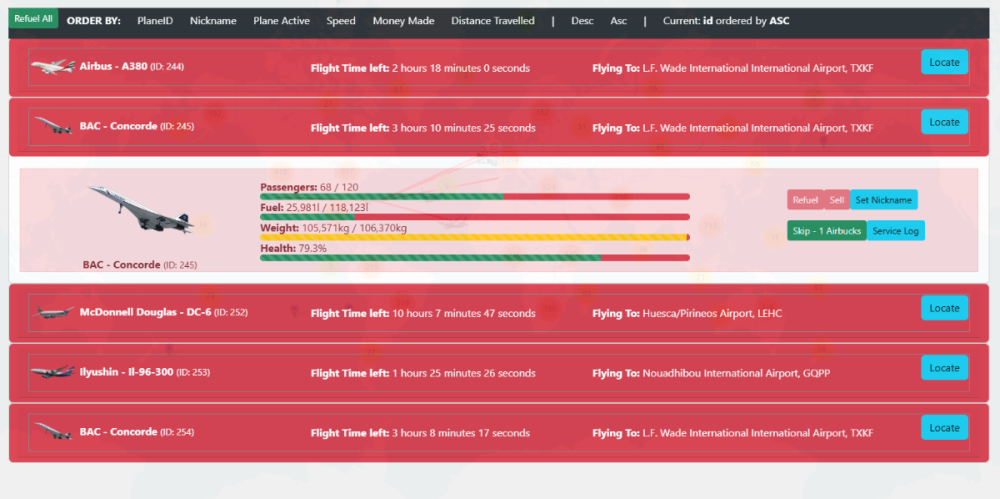This screenshot has height=499, width=1000.
Task: Sort planes in Desc order
Action: pyautogui.click(x=582, y=21)
